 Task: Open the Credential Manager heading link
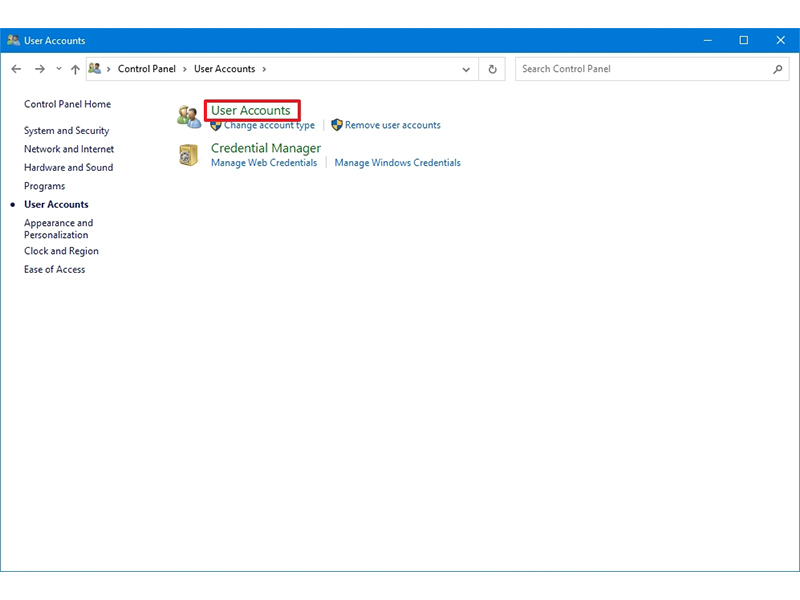[266, 148]
